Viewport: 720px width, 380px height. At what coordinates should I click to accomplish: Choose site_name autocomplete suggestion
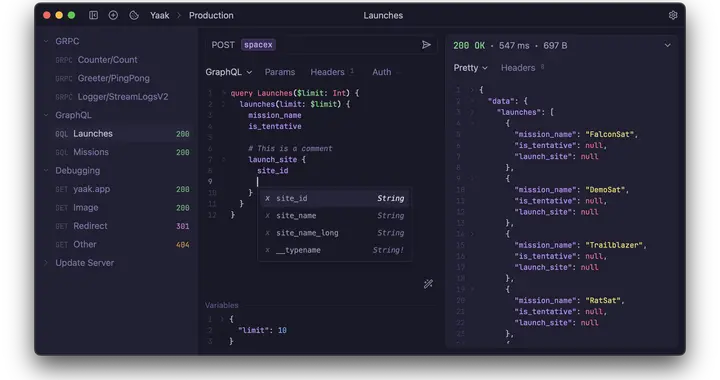(335, 216)
